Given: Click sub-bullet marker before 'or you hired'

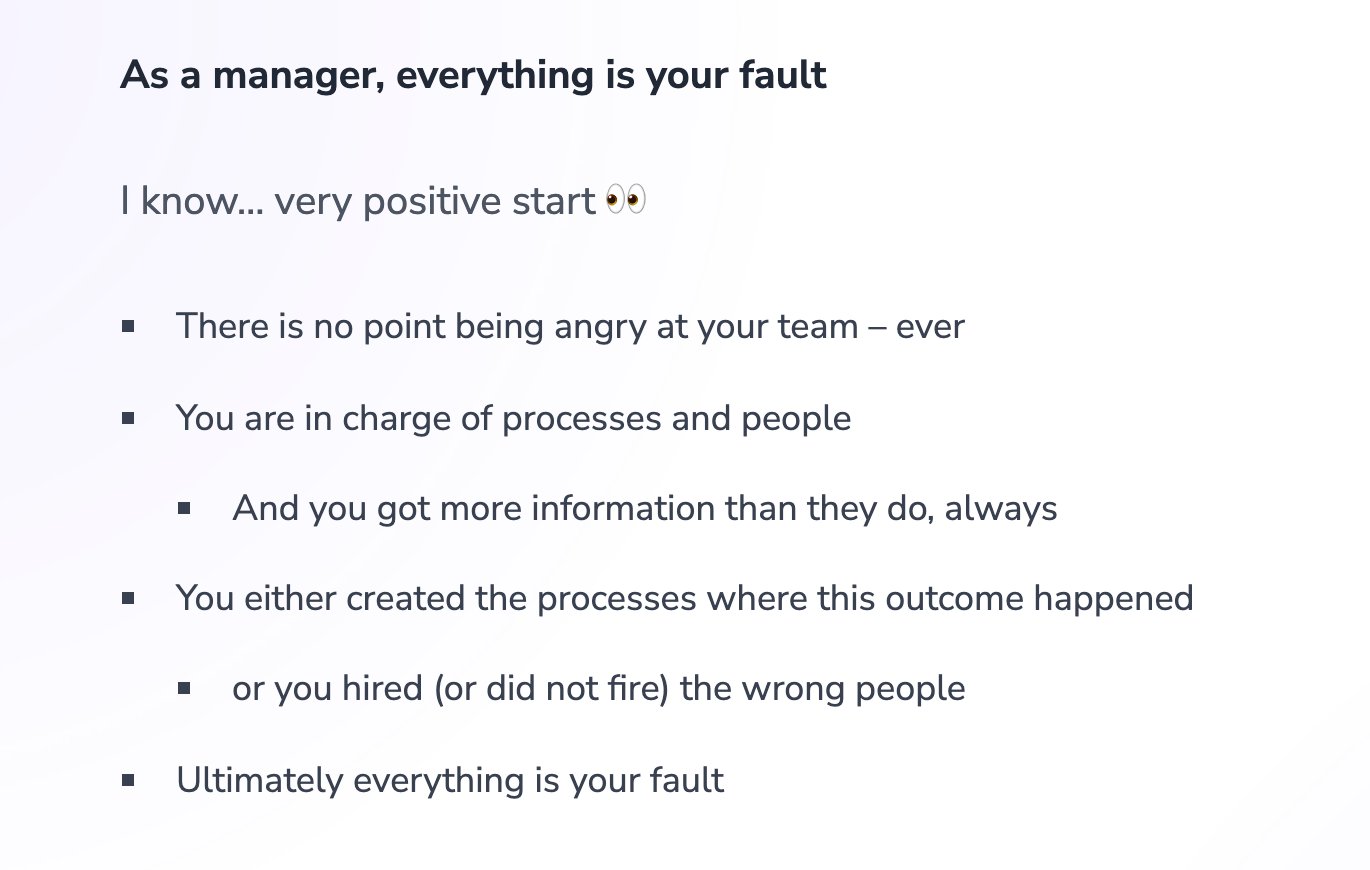Looking at the screenshot, I should [184, 688].
